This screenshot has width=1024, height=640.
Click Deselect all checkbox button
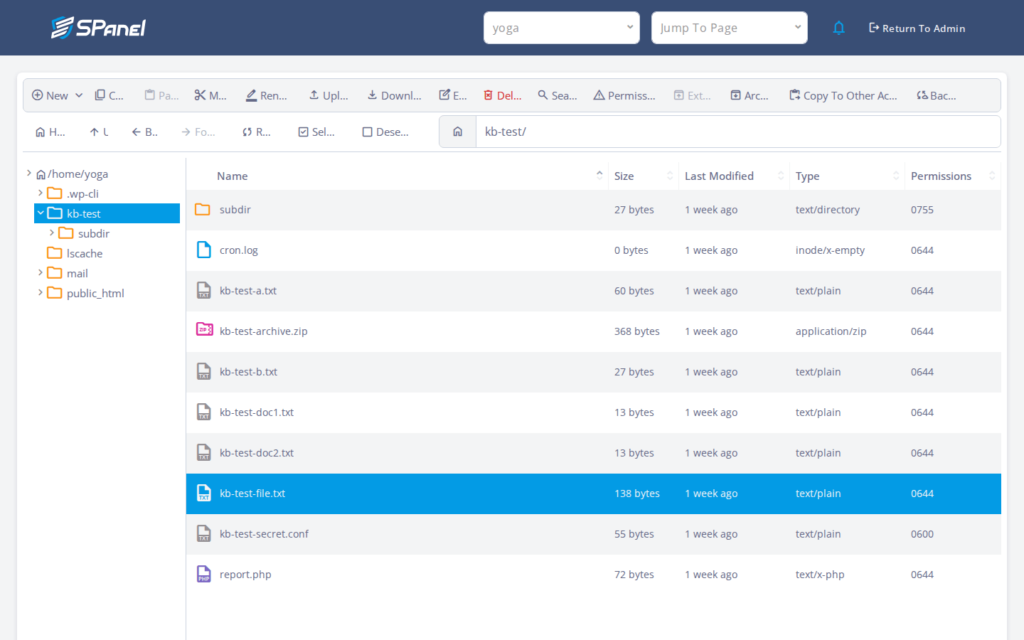point(385,132)
